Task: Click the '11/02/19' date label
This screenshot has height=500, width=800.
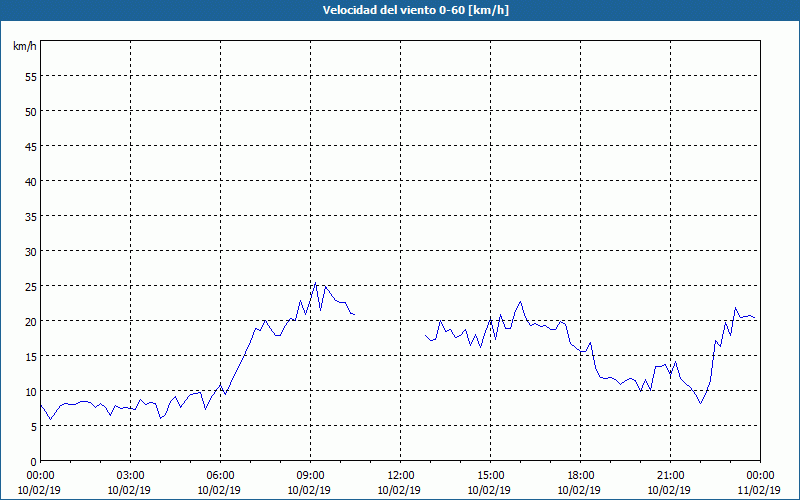Action: [x=759, y=490]
